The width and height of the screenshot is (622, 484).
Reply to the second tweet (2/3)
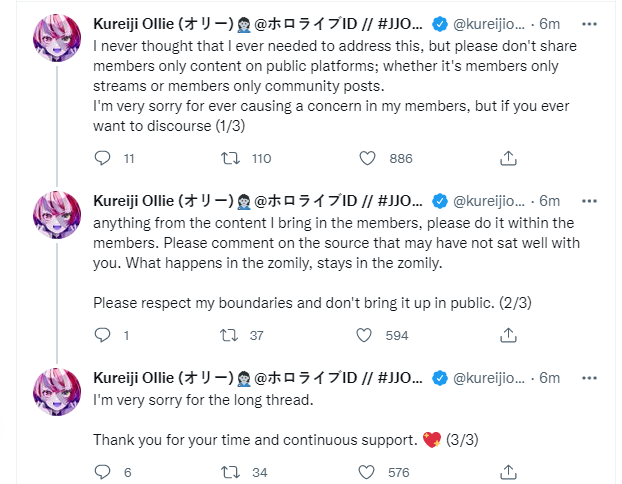(x=102, y=335)
